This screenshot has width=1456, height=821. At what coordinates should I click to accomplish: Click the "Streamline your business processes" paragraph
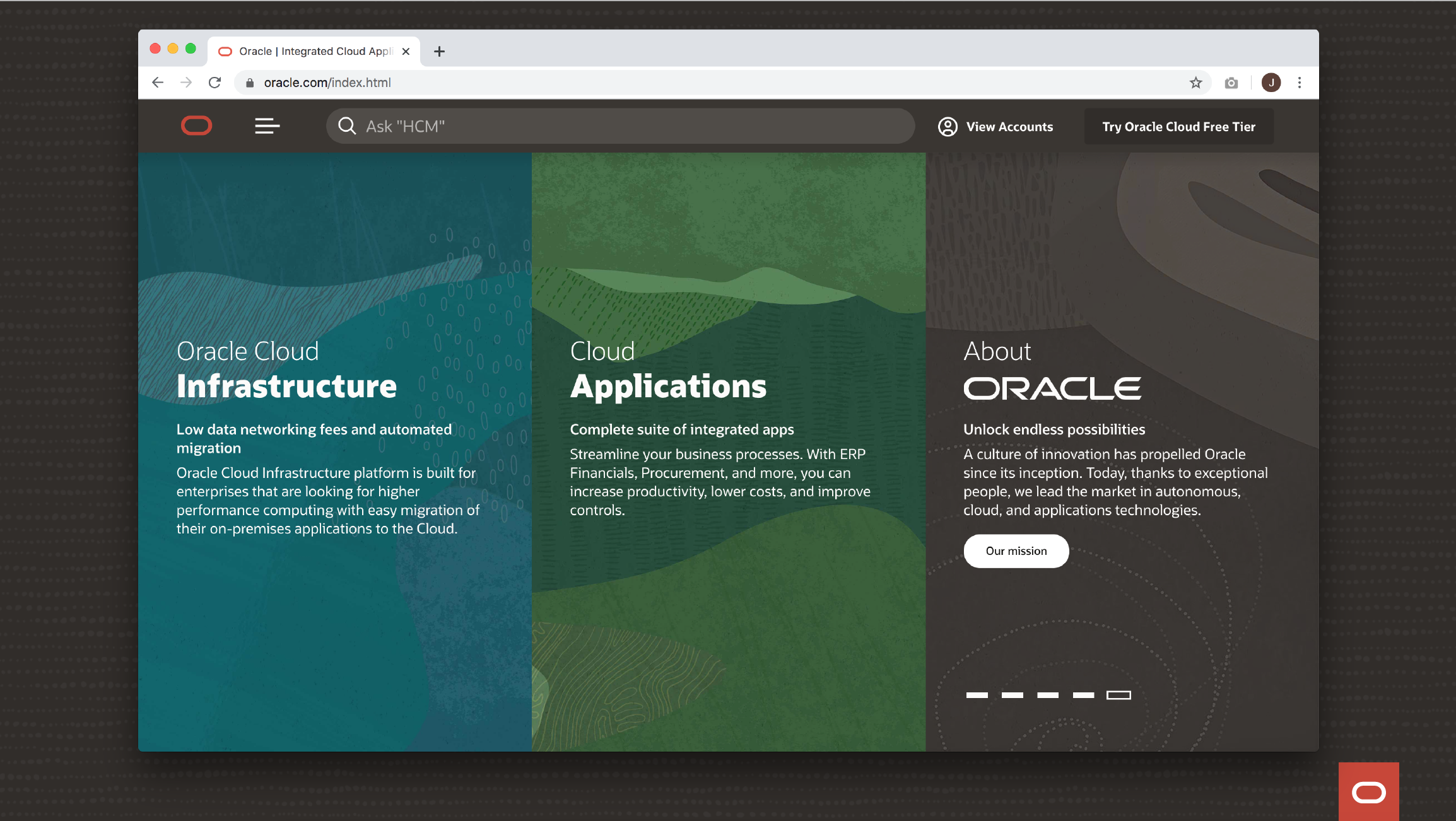[720, 482]
